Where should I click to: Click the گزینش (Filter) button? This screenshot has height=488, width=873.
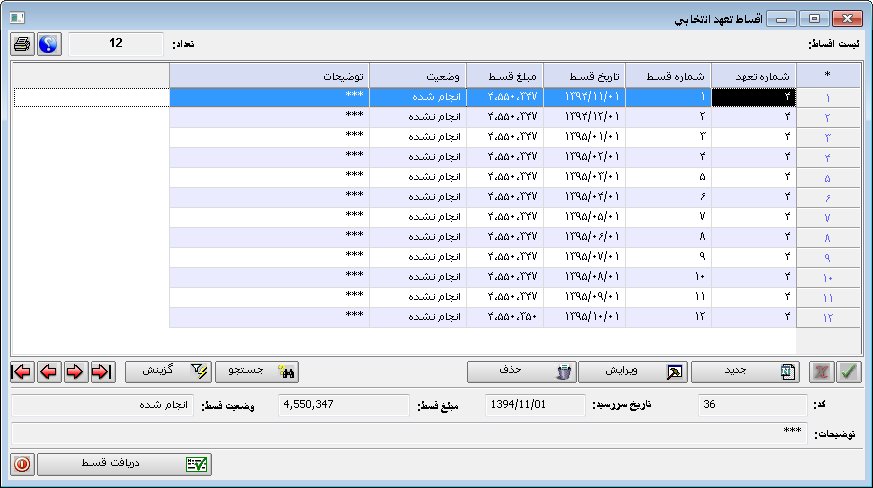[x=169, y=371]
